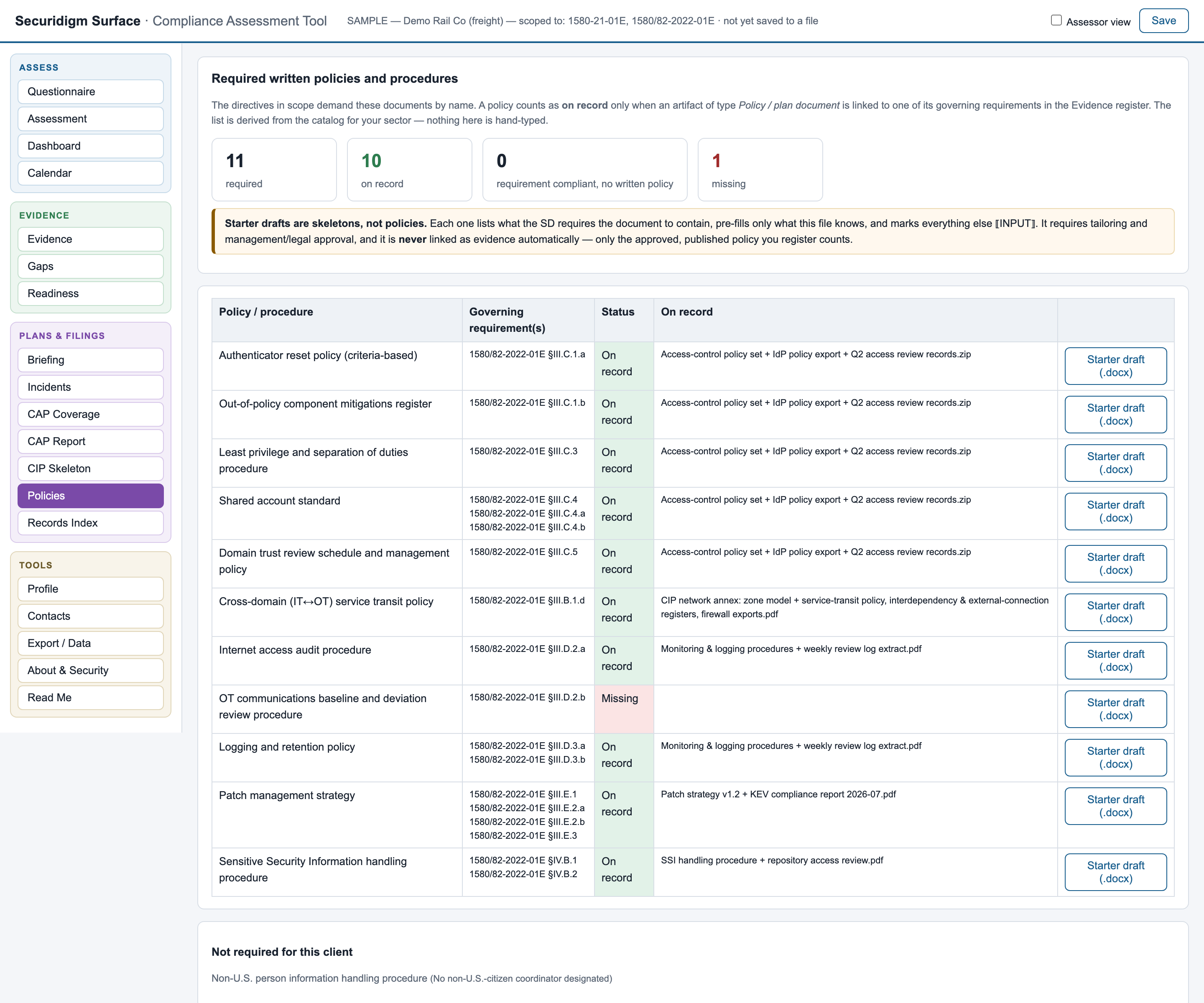Open the Contacts page
The image size is (1204, 1003).
point(91,616)
